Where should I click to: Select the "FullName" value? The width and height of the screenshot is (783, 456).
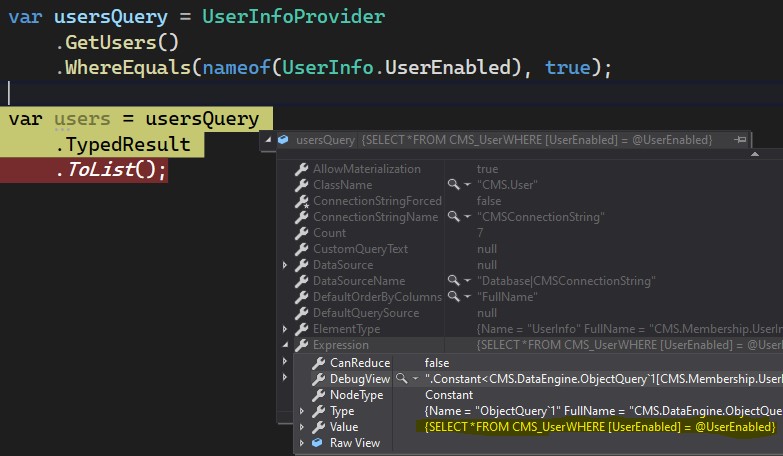507,297
